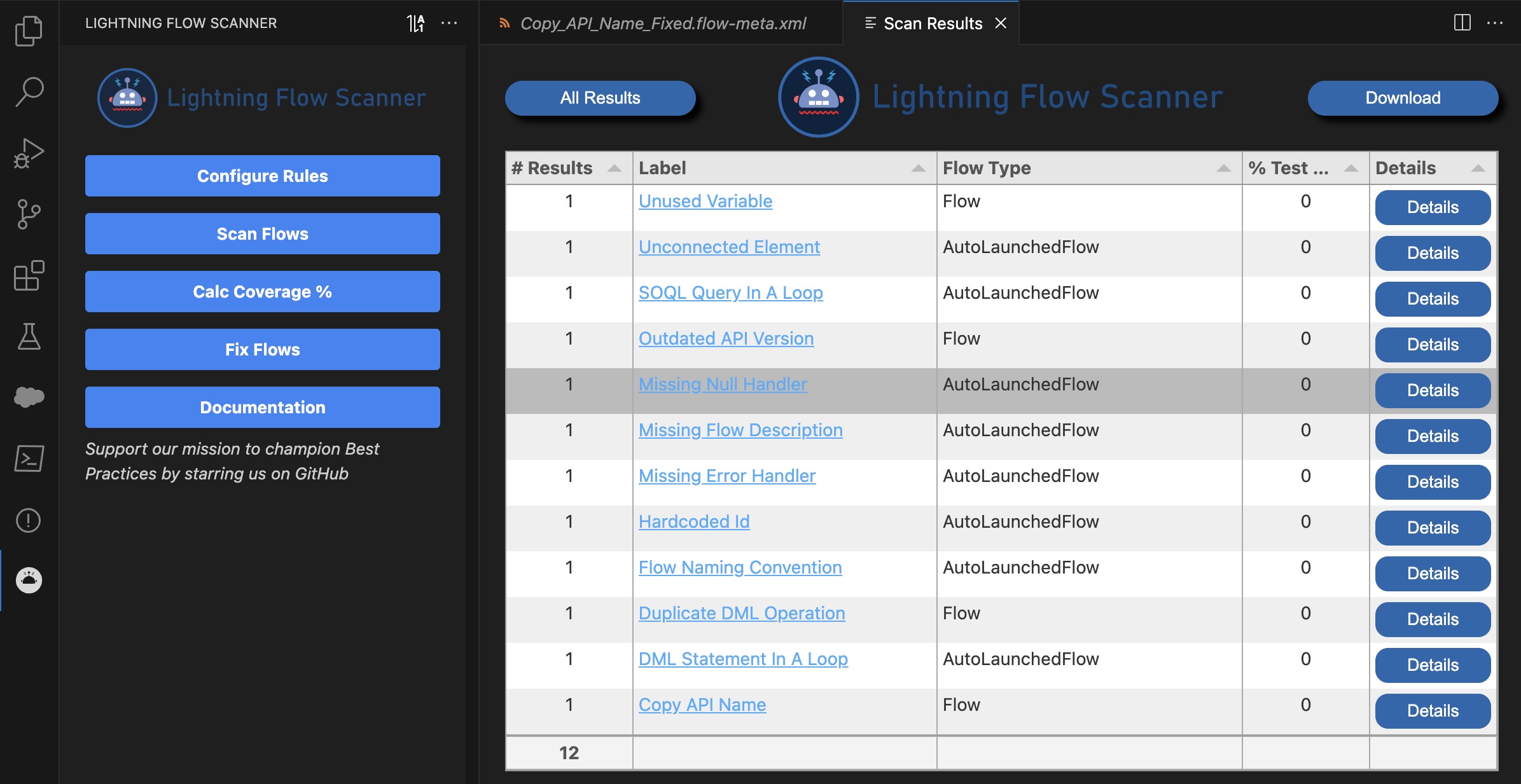Open DML Statement In A Loop link
Screen dimensions: 1521x784
743,659
